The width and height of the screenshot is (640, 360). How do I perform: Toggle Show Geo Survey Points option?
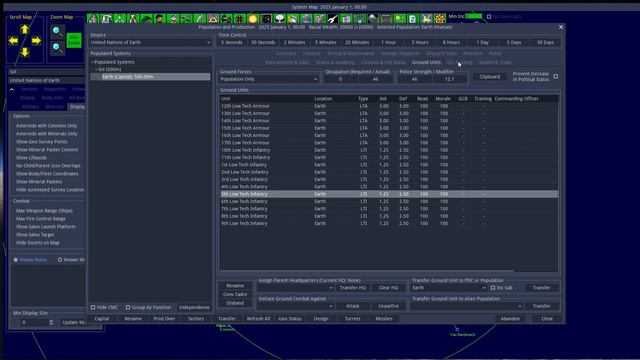42,142
